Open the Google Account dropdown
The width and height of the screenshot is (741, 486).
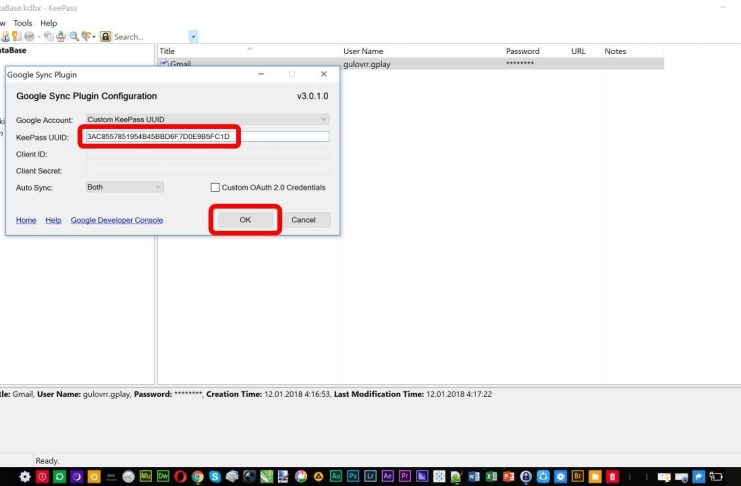coord(207,120)
